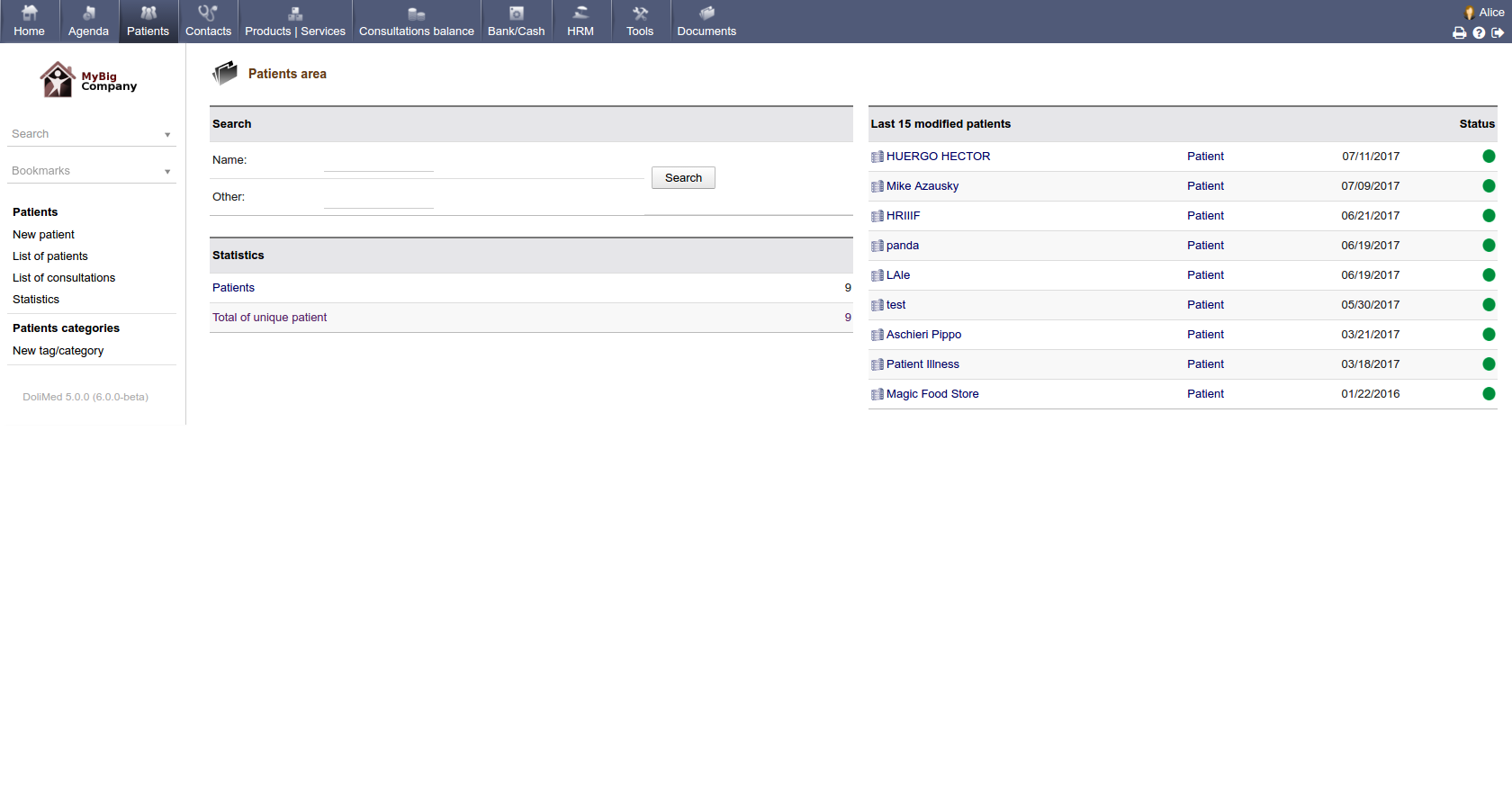Open the Consultations balance menu
The image size is (1512, 799).
pyautogui.click(x=416, y=22)
